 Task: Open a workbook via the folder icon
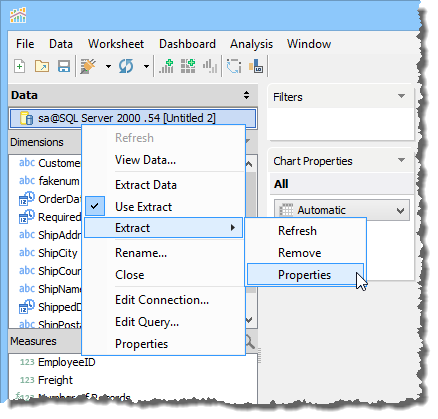coord(42,66)
